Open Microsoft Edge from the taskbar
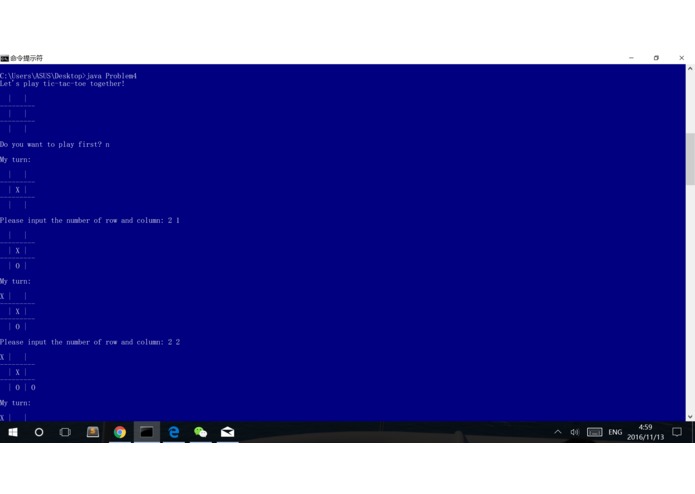The width and height of the screenshot is (695, 494). pyautogui.click(x=174, y=432)
